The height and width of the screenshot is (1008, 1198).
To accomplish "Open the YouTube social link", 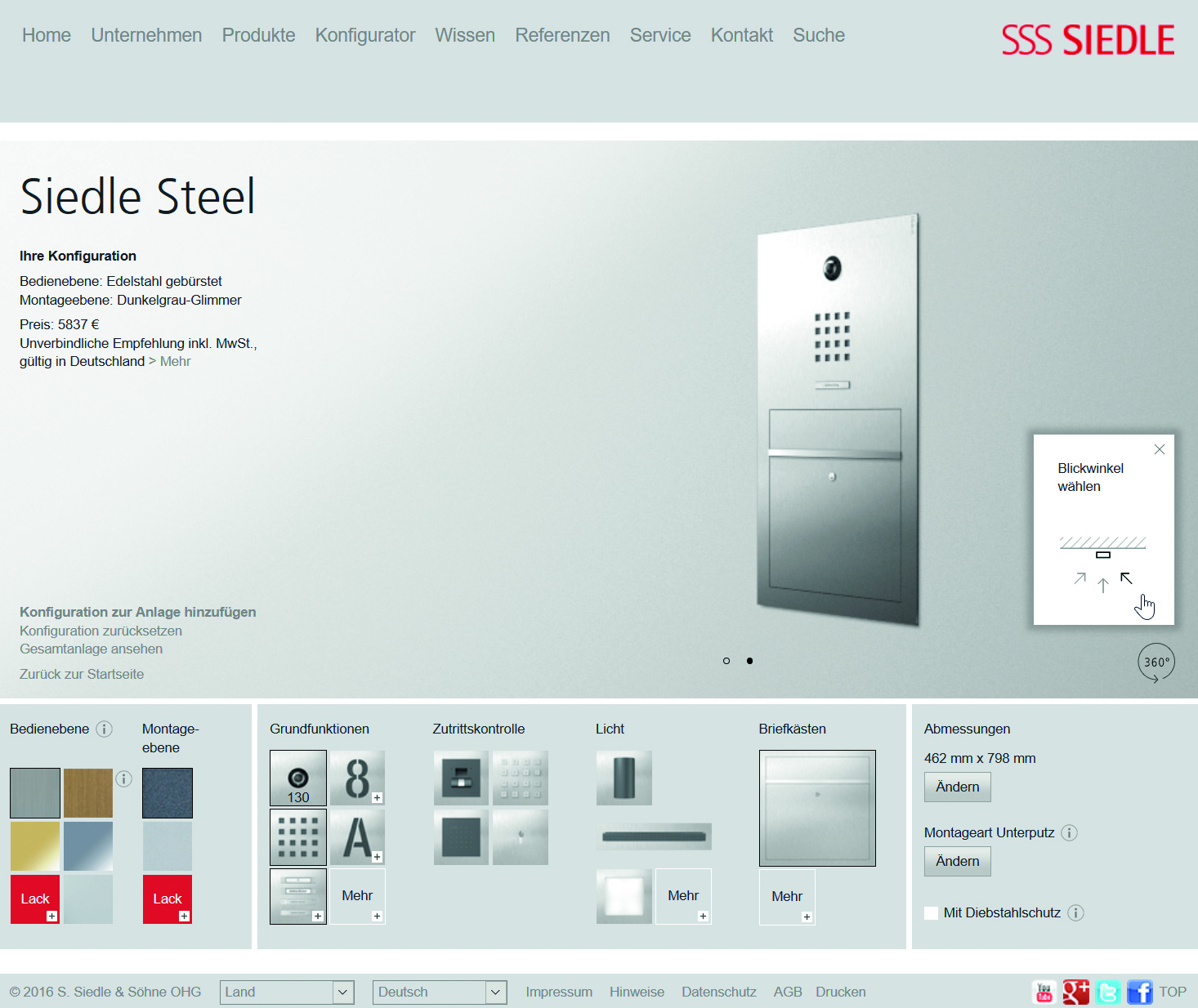I will (x=1044, y=992).
